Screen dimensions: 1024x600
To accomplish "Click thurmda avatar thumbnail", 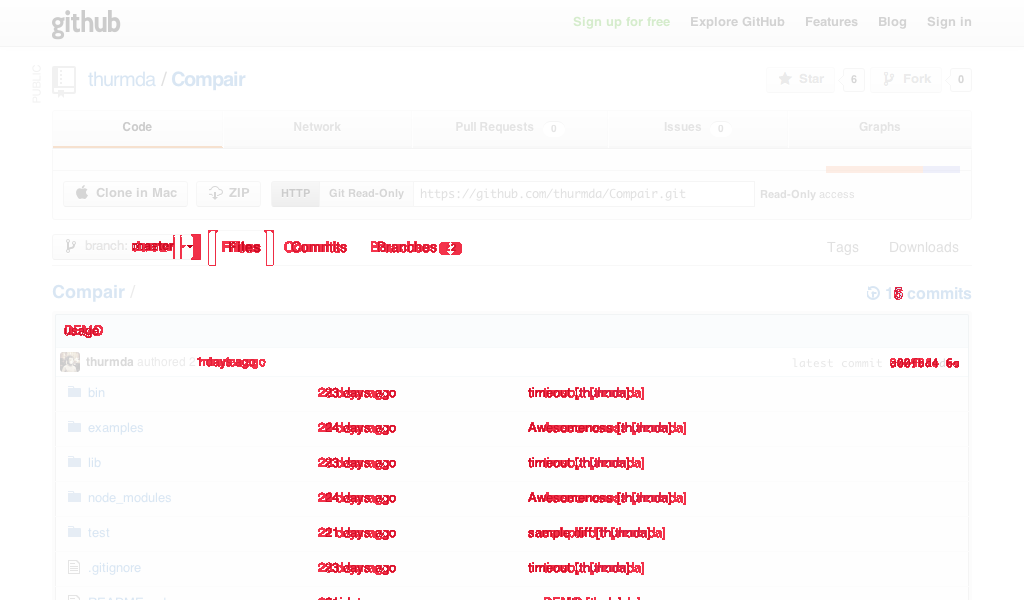I will click(x=70, y=362).
